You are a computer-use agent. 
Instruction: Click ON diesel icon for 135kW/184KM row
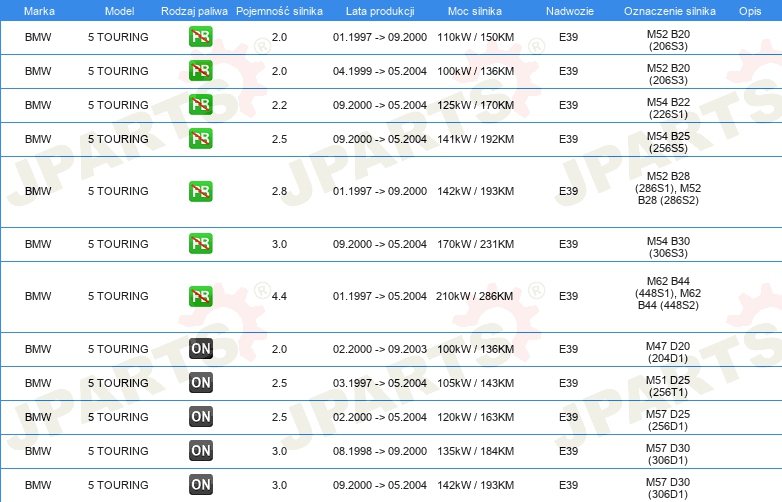[200, 451]
